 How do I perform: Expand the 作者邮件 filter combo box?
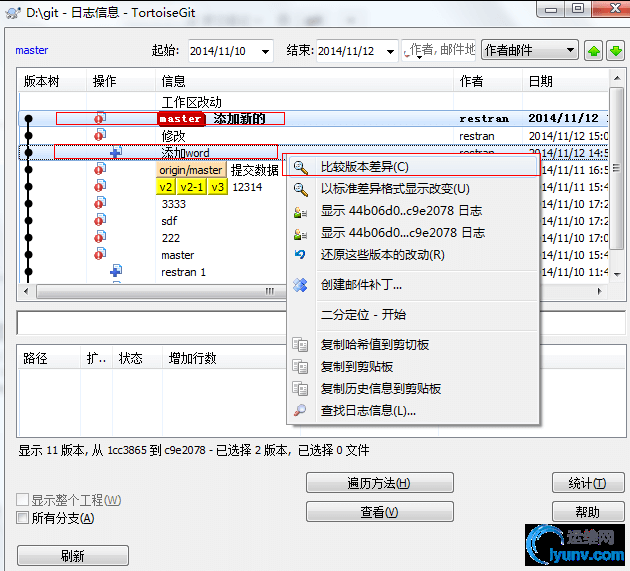530,50
